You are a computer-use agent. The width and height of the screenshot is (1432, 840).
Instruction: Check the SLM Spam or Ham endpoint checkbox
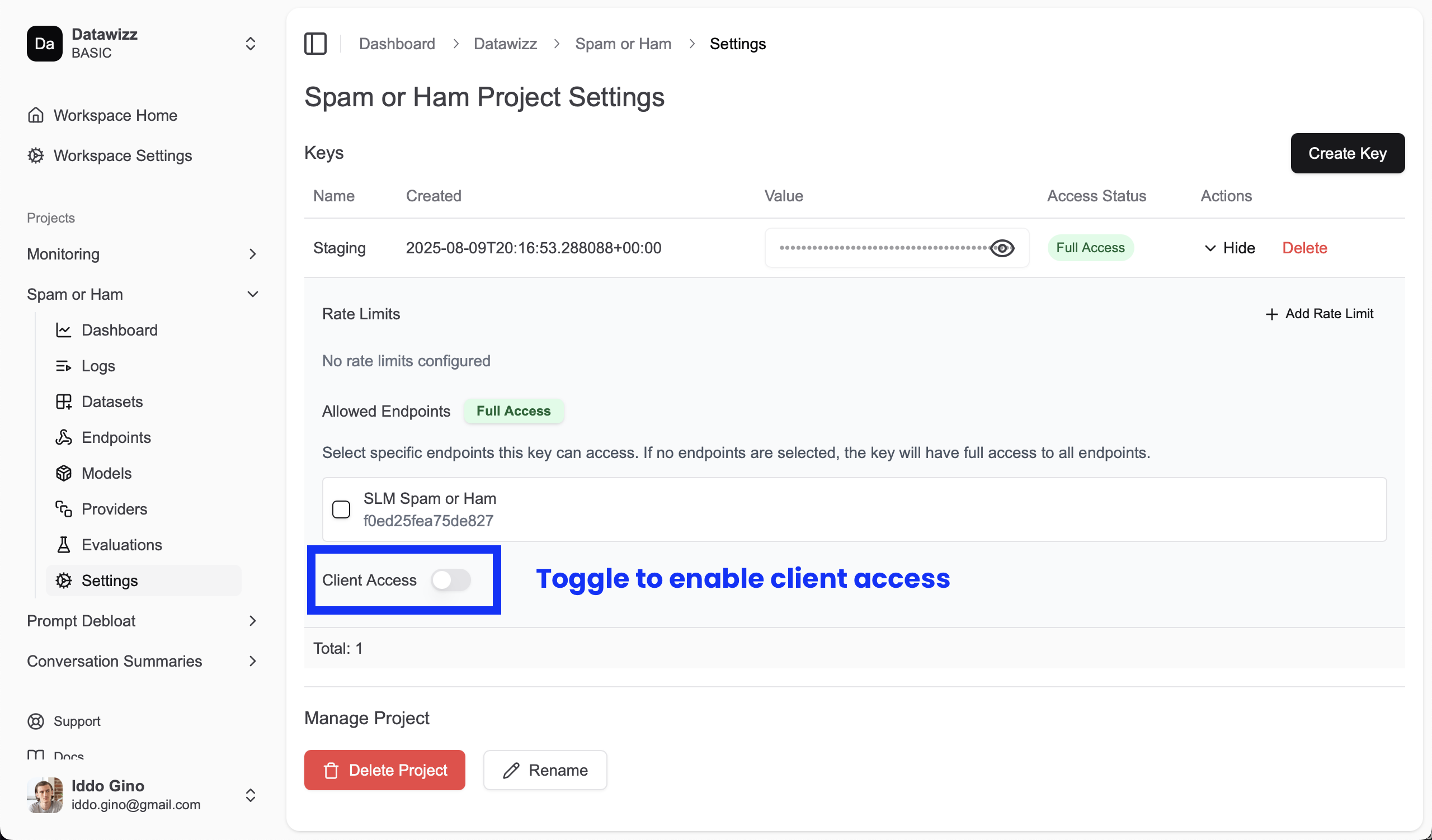pyautogui.click(x=342, y=509)
